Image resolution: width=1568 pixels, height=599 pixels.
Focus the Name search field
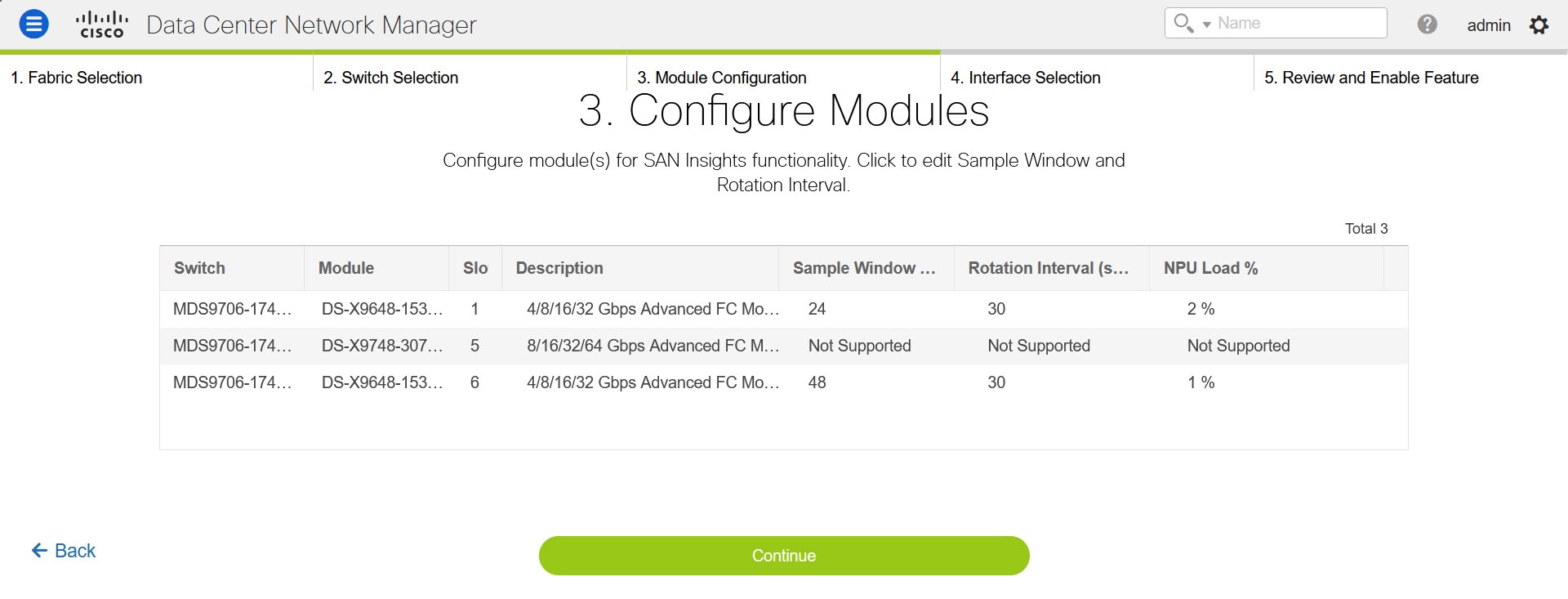(1298, 23)
